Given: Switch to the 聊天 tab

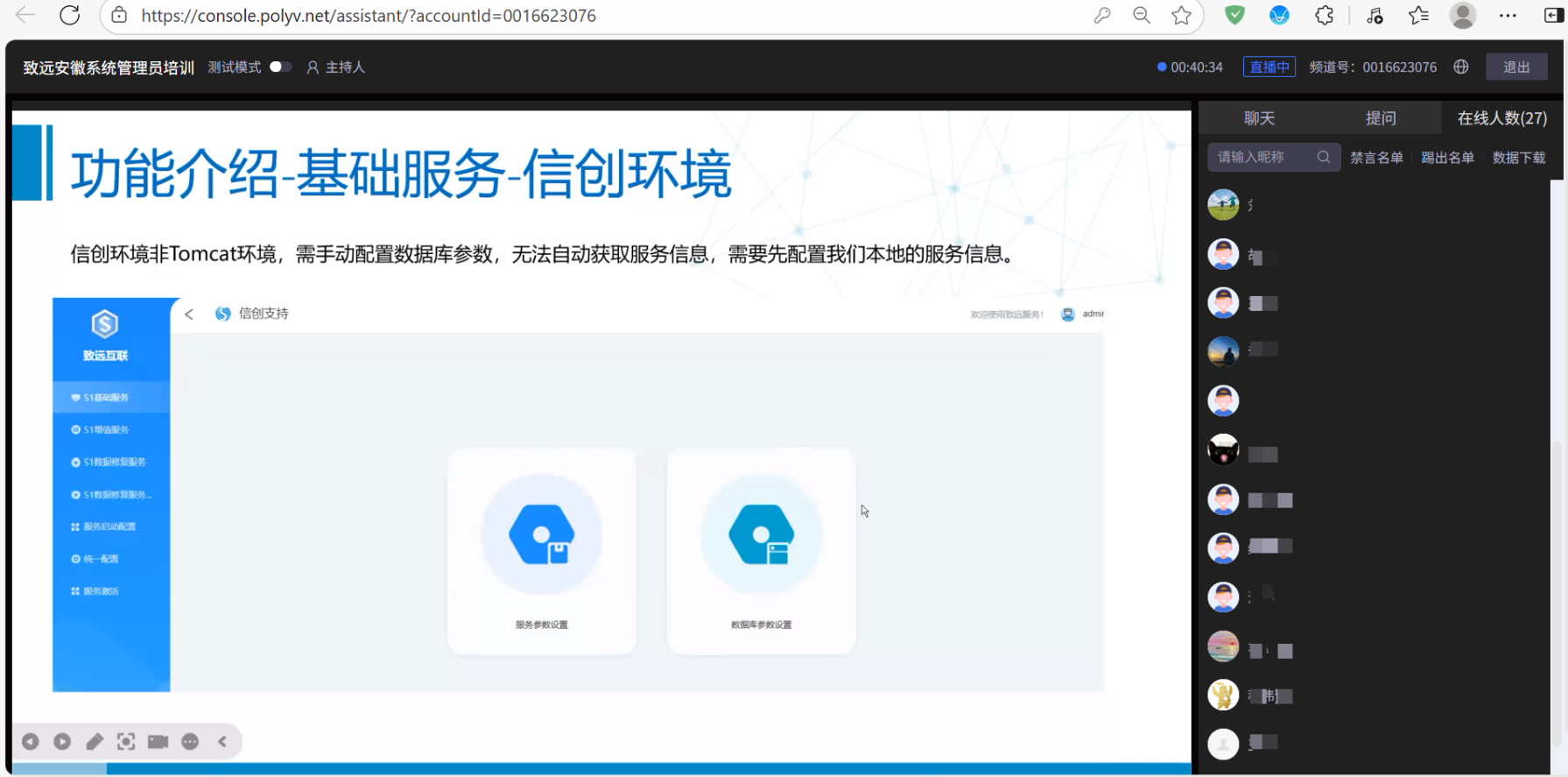Looking at the screenshot, I should (1259, 118).
